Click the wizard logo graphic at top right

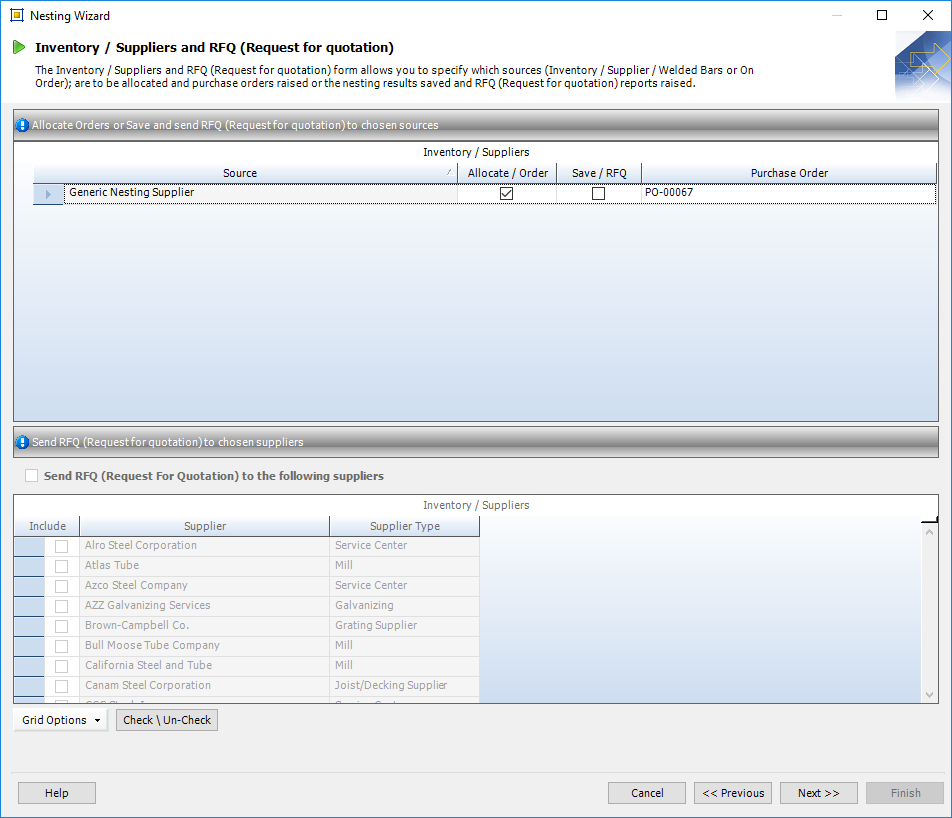[922, 65]
